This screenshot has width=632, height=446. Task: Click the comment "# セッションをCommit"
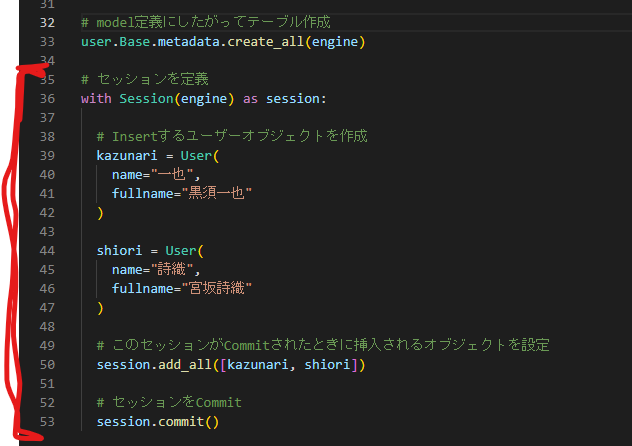pyautogui.click(x=169, y=403)
